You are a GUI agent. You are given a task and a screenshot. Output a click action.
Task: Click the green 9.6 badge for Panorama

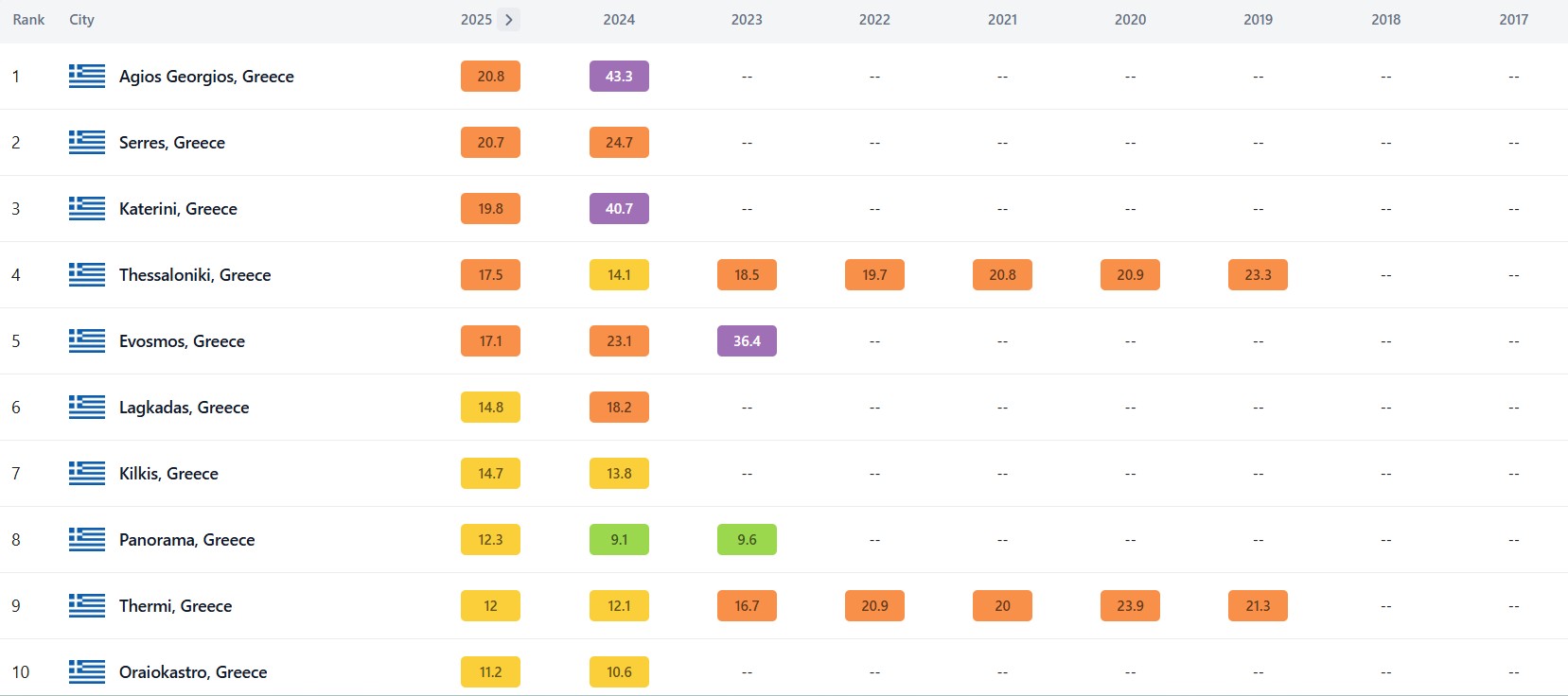click(747, 540)
